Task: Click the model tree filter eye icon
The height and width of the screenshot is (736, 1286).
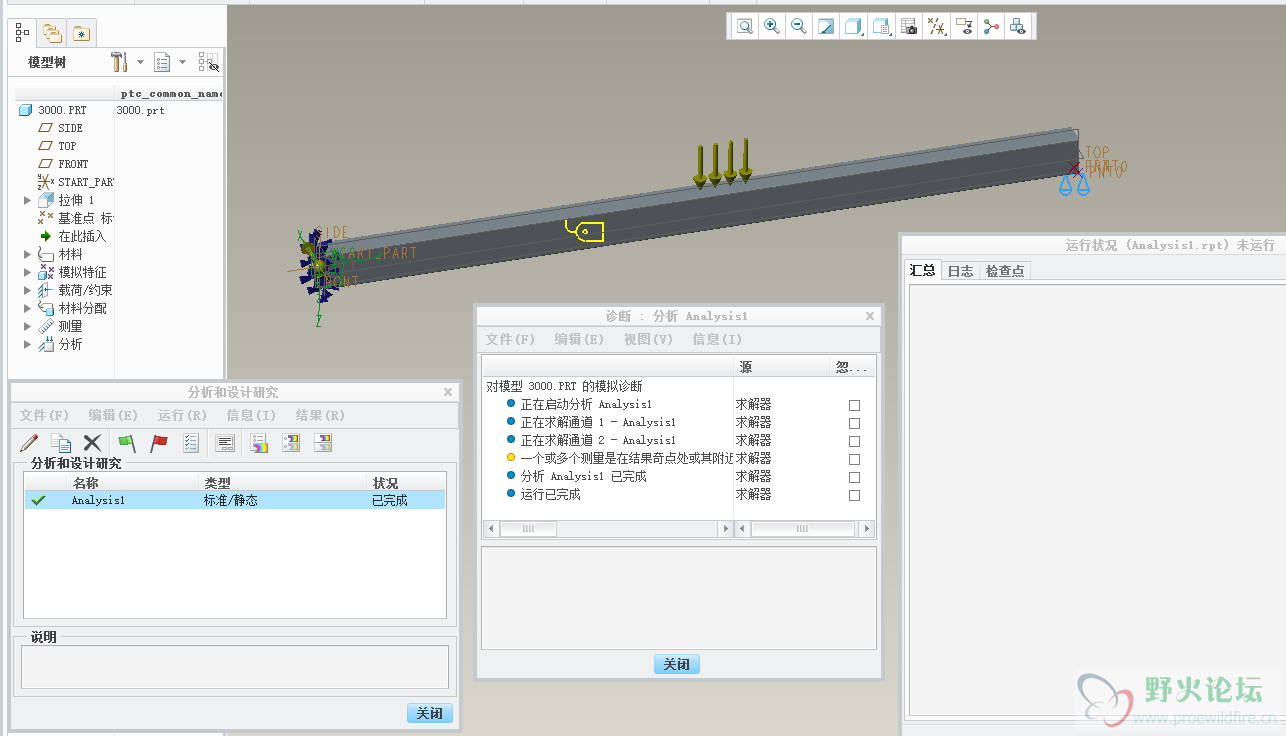Action: point(208,62)
